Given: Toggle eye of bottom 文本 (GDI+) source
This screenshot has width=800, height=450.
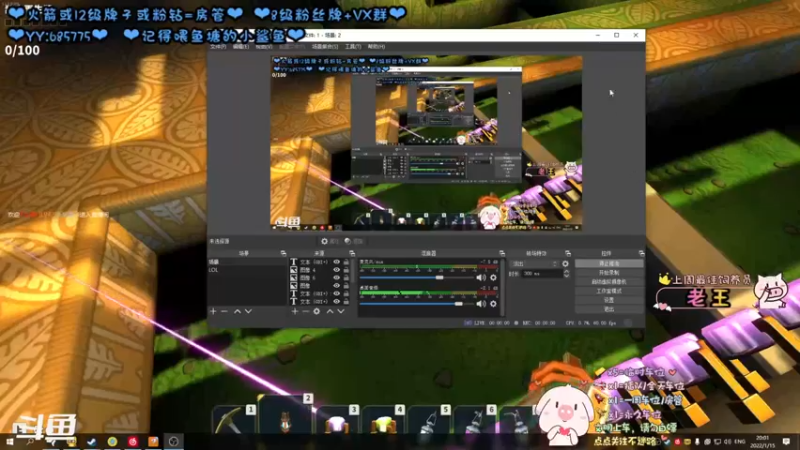Looking at the screenshot, I should coord(336,302).
